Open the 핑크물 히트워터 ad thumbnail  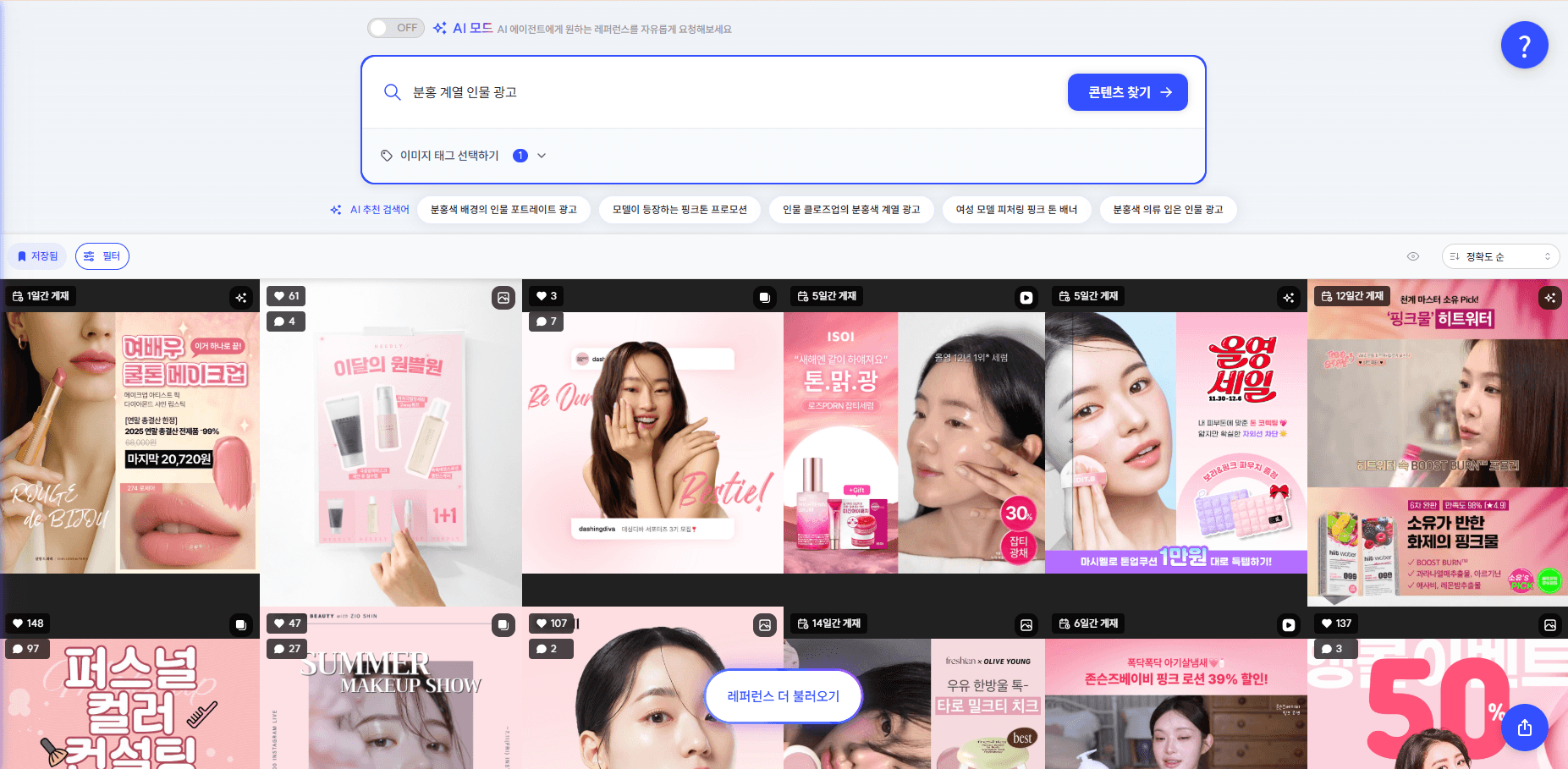click(1438, 442)
